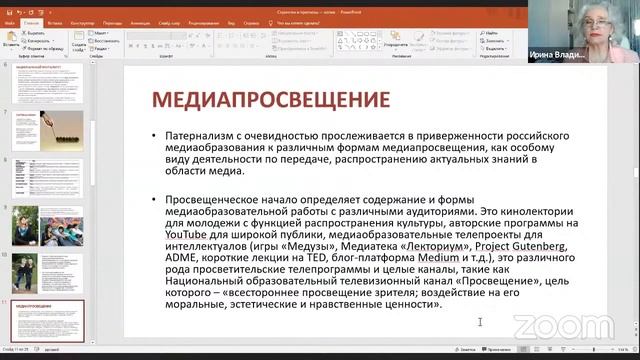Open the File (Файл) tab
This screenshot has width=640, height=360.
[10, 23]
